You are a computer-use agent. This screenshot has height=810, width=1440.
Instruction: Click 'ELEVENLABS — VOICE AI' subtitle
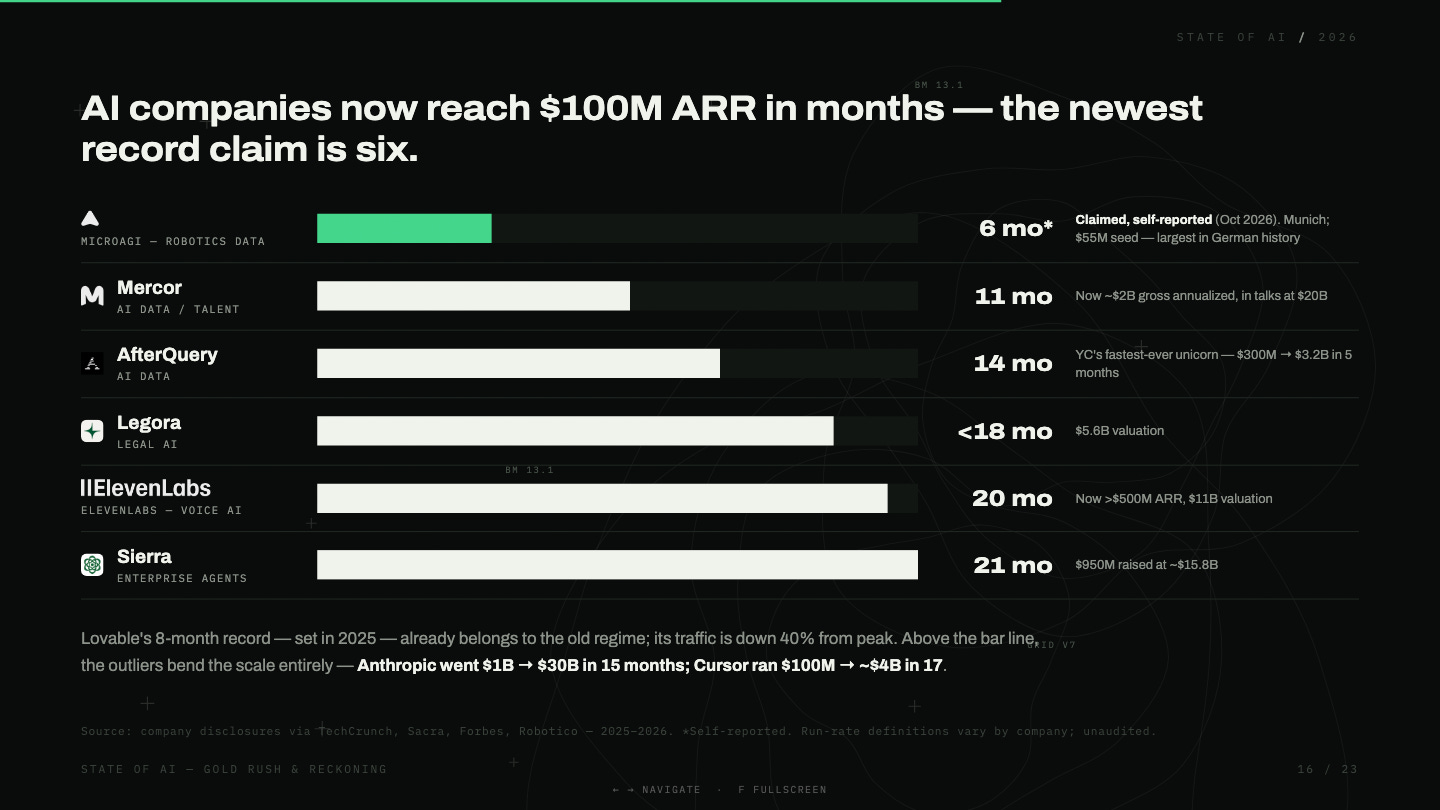click(x=161, y=510)
